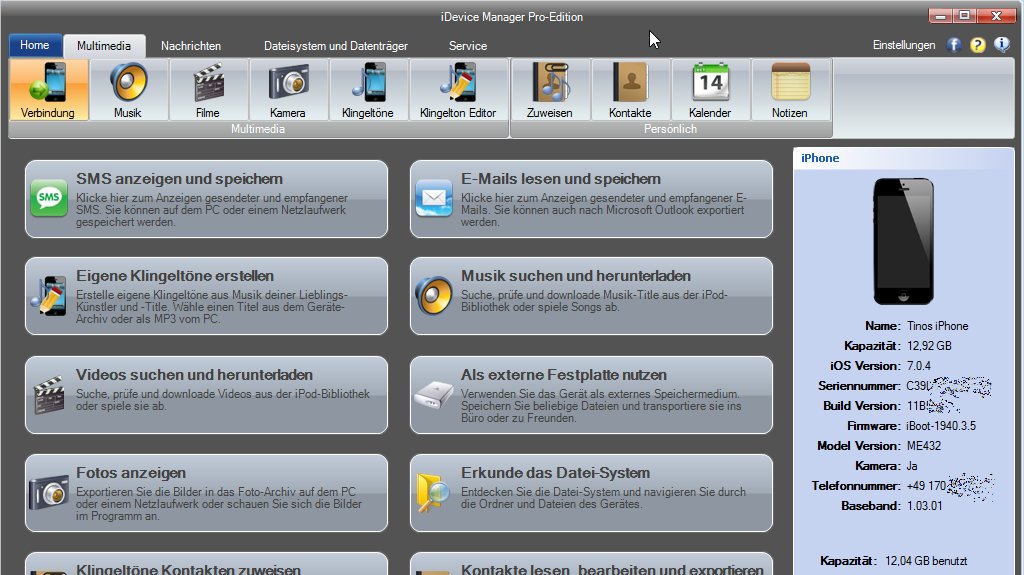Viewport: 1024px width, 575px height.
Task: Launch the Klingelton Editor
Action: pyautogui.click(x=458, y=90)
